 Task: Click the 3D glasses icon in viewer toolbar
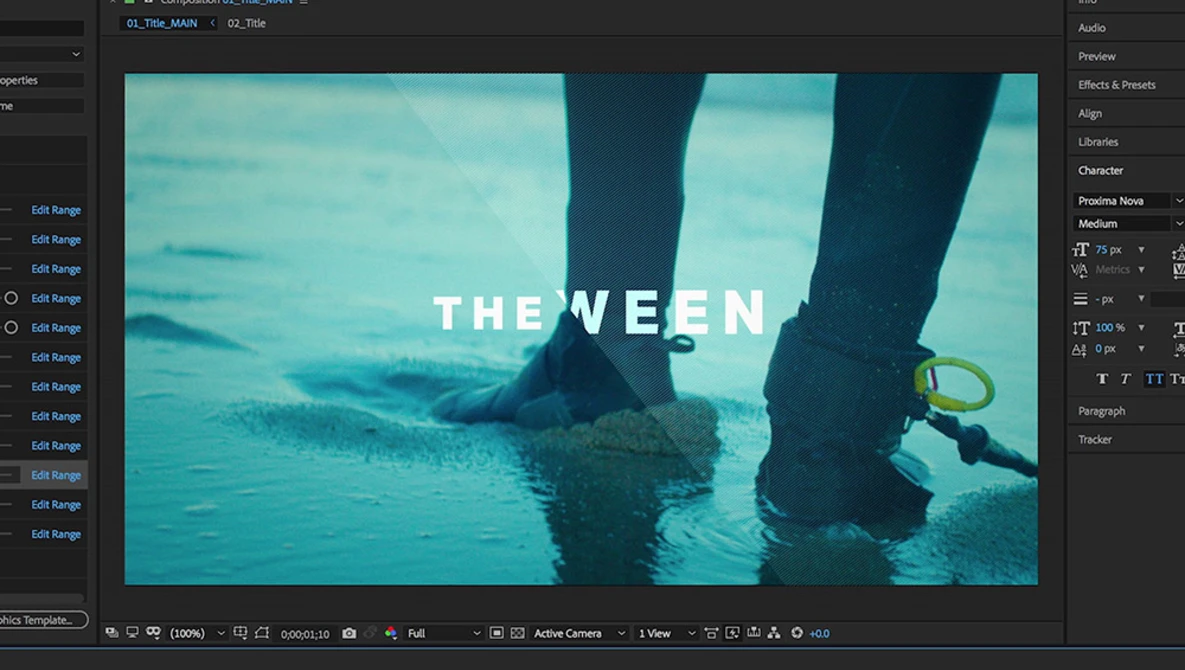coord(153,633)
